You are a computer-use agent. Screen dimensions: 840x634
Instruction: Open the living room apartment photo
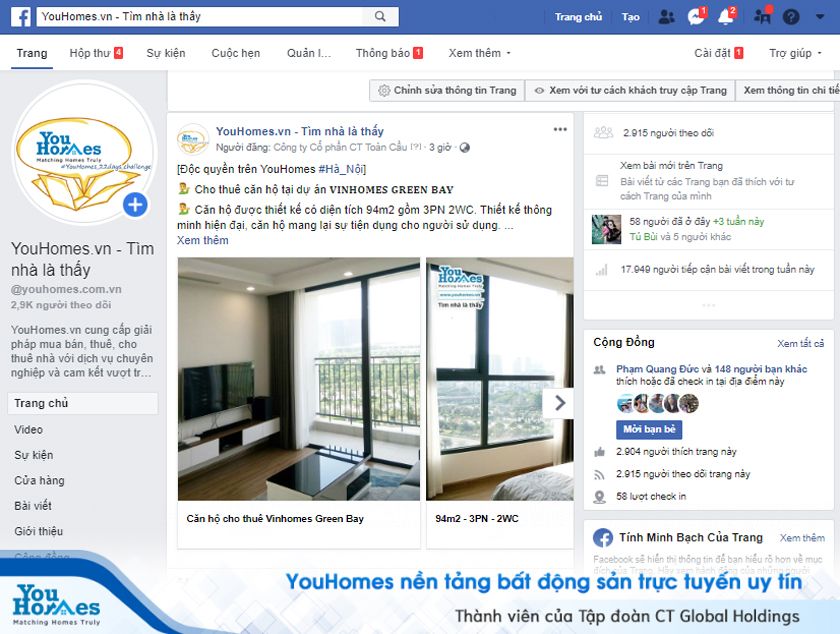point(299,379)
